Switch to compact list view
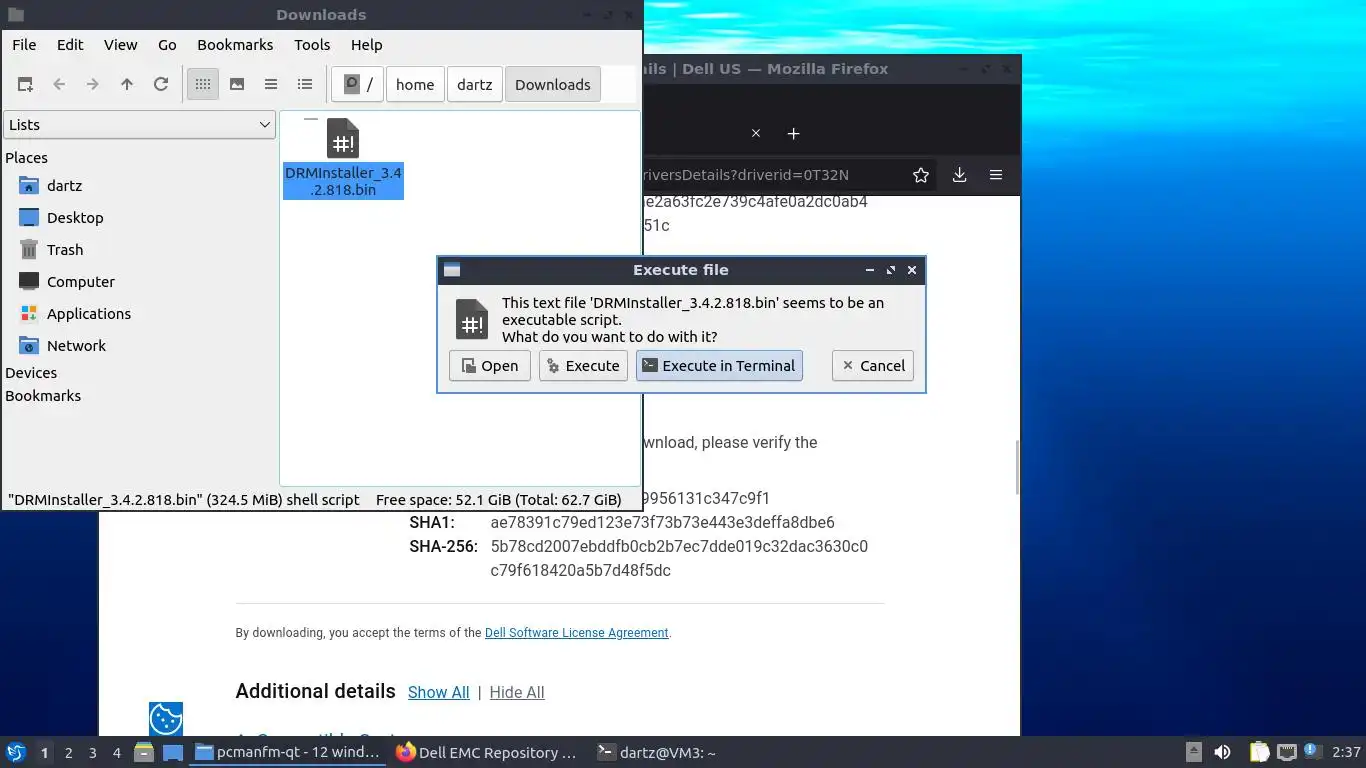The image size is (1366, 768). pyautogui.click(x=271, y=85)
